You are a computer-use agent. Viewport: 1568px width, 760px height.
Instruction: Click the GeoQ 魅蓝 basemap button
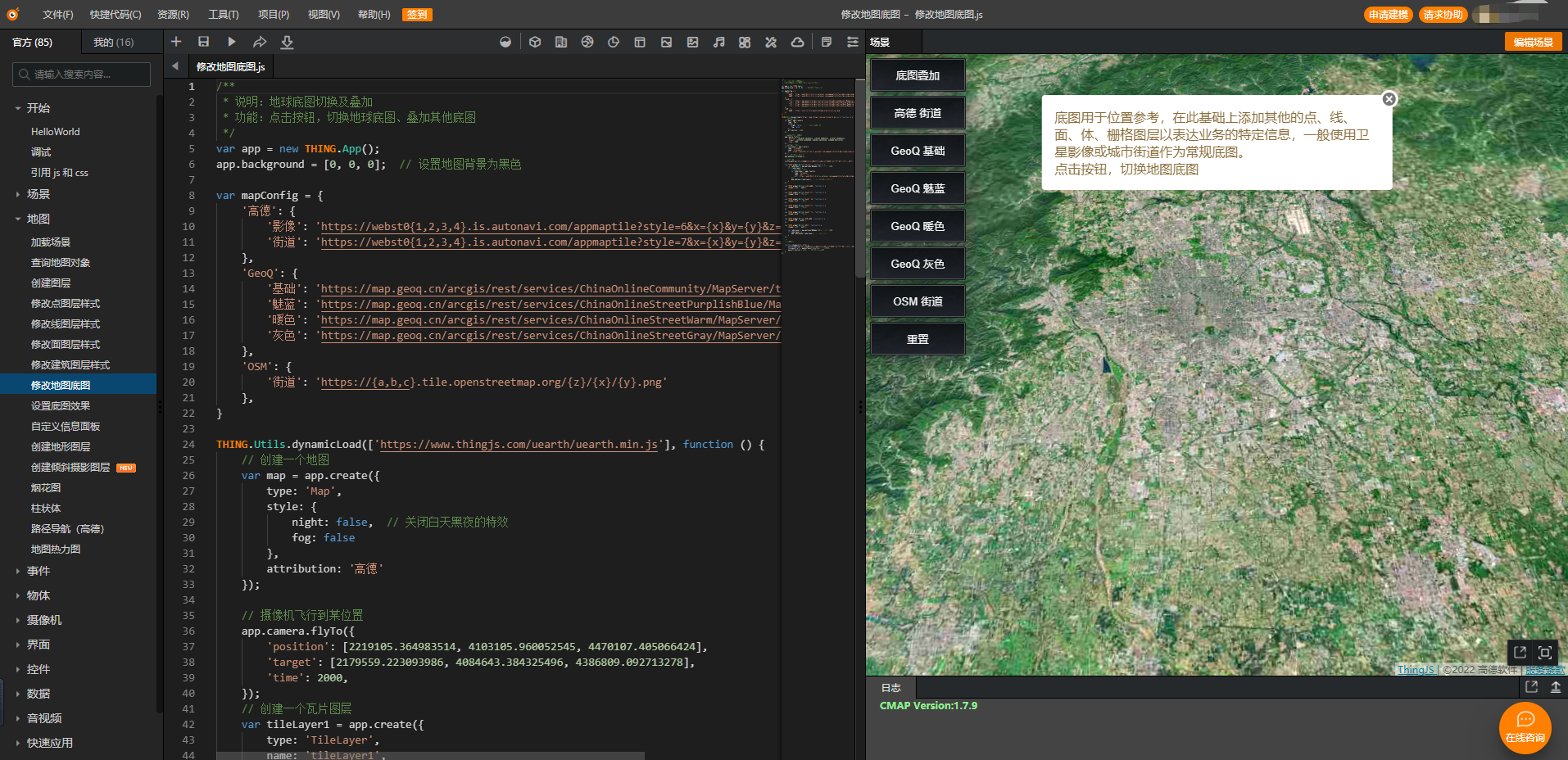(918, 188)
